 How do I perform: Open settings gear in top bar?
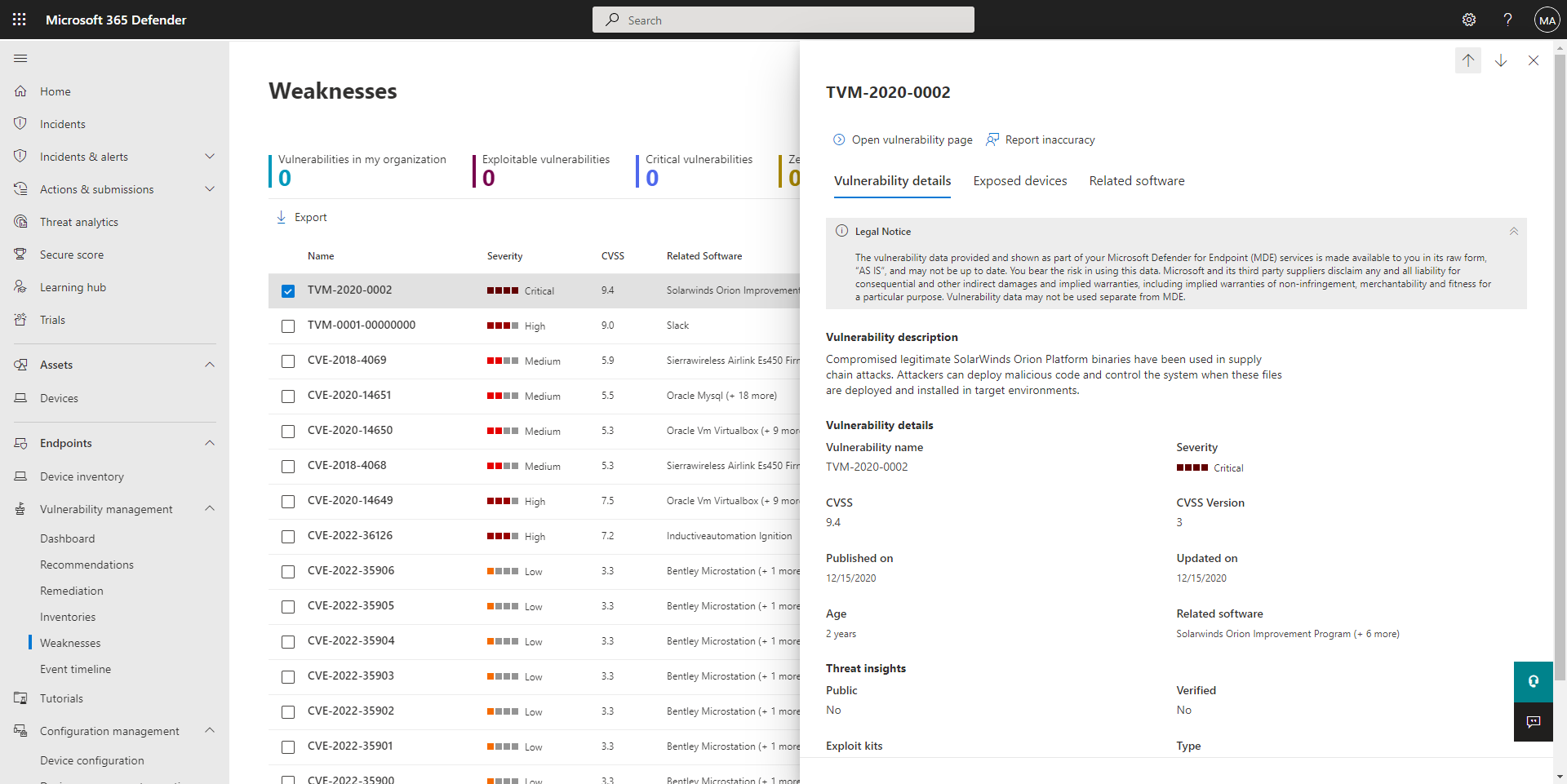[1469, 20]
